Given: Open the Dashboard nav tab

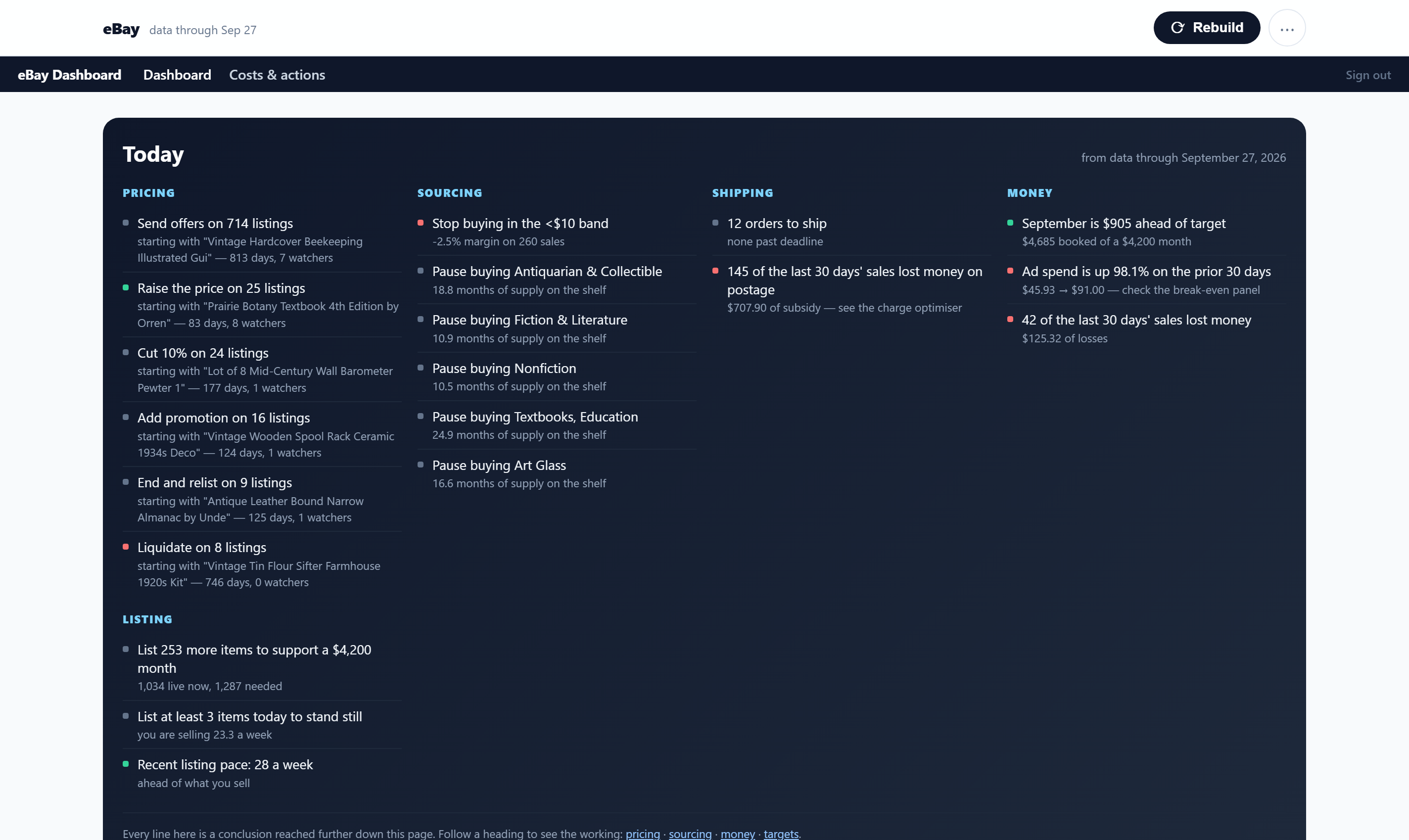Looking at the screenshot, I should [177, 75].
